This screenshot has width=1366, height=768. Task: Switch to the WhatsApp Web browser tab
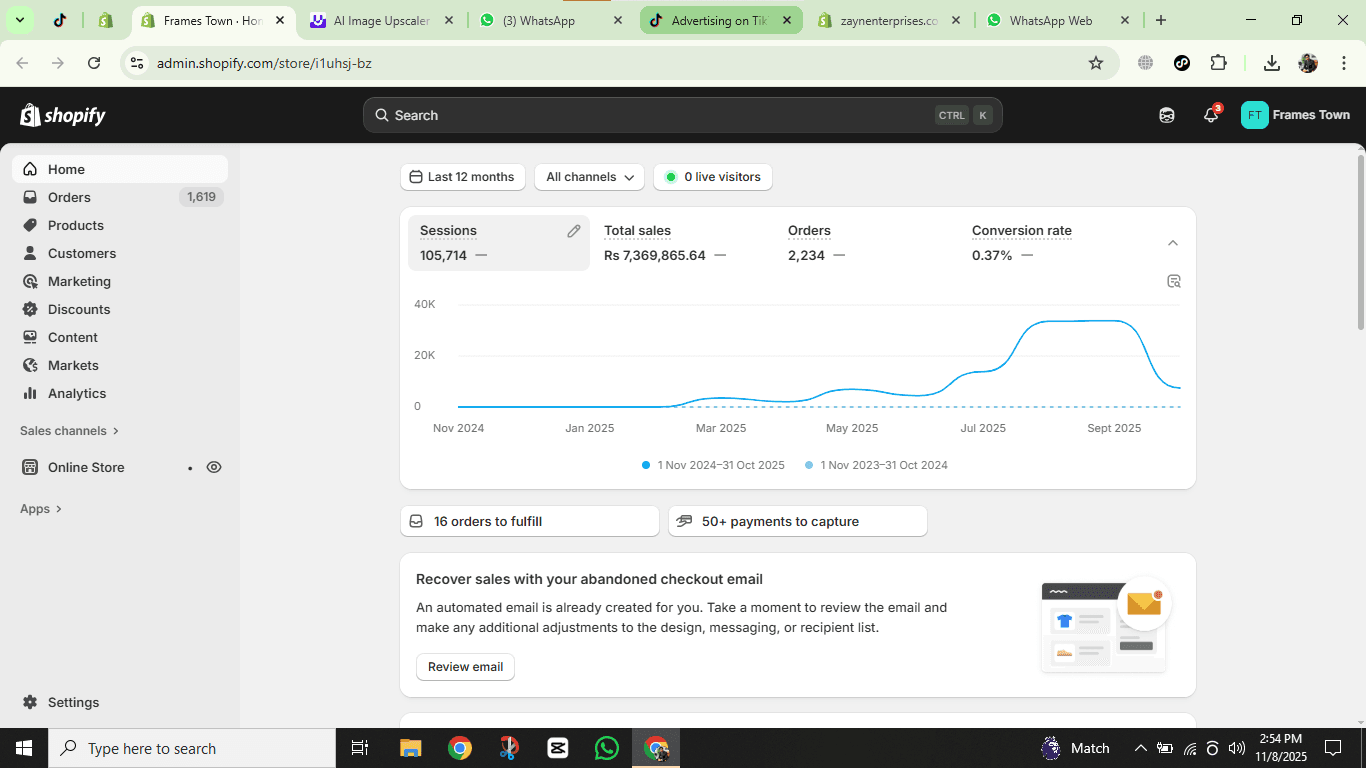pyautogui.click(x=1047, y=19)
